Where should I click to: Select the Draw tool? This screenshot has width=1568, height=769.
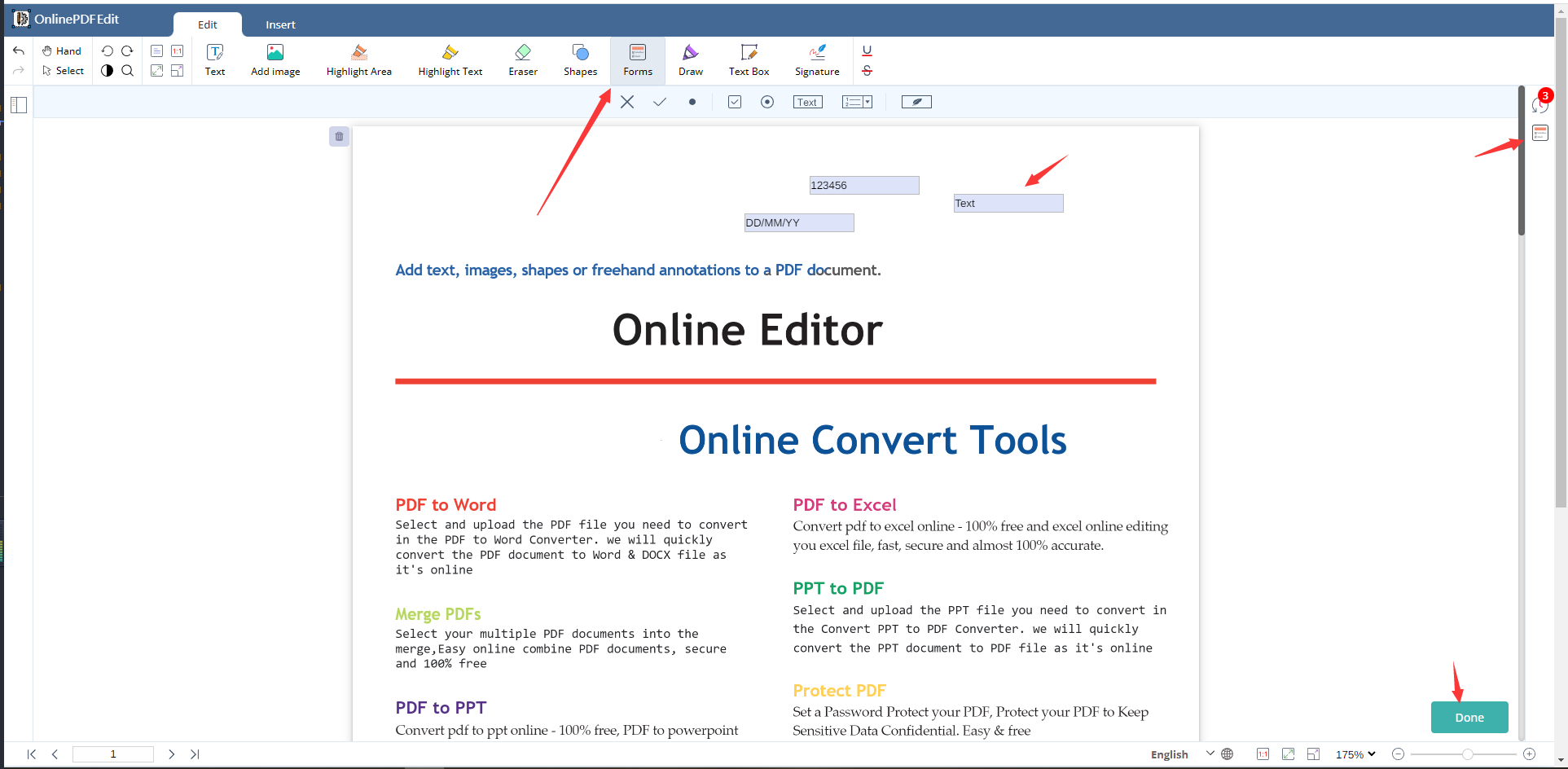point(690,59)
